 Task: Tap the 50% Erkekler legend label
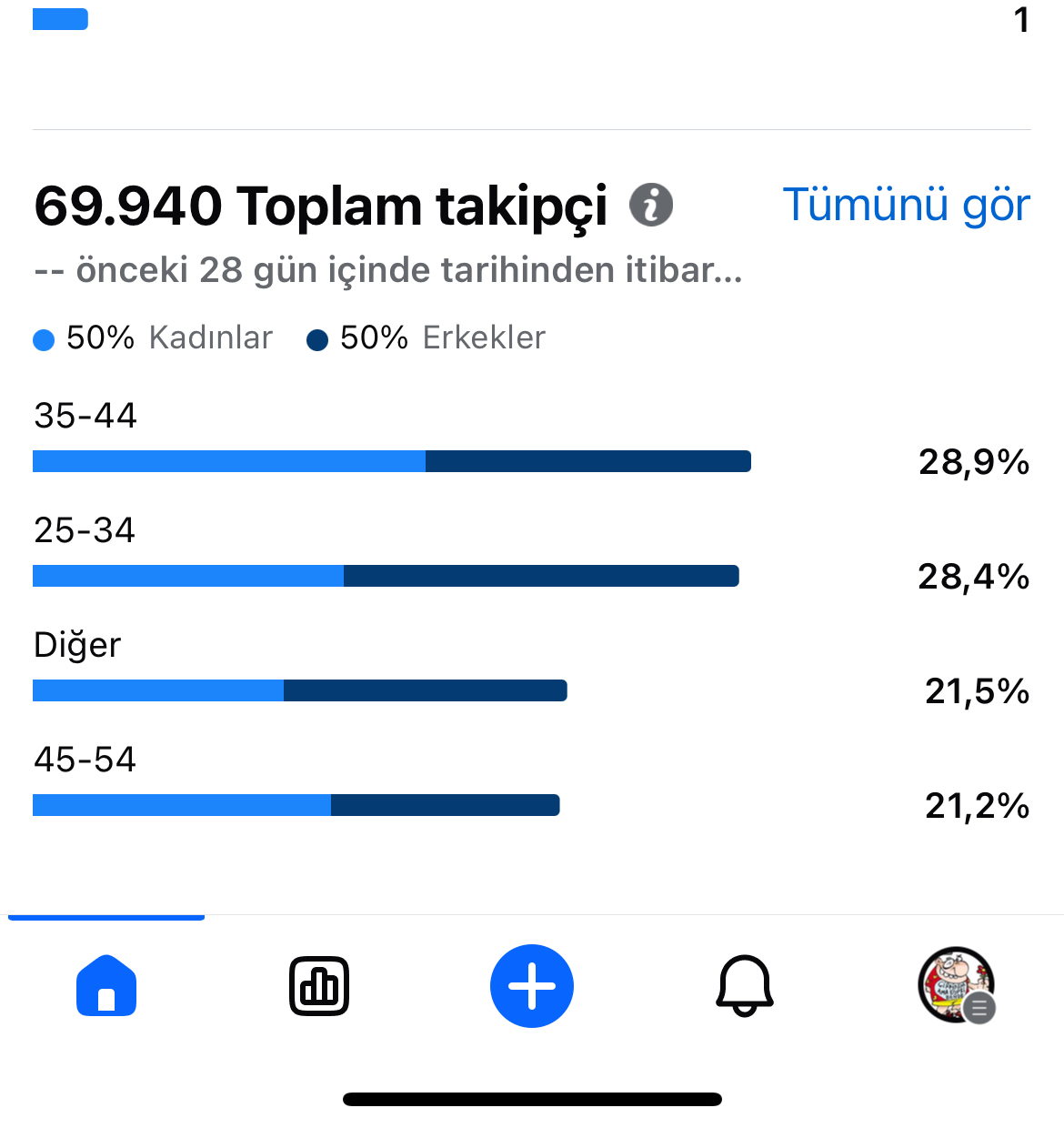click(x=442, y=338)
